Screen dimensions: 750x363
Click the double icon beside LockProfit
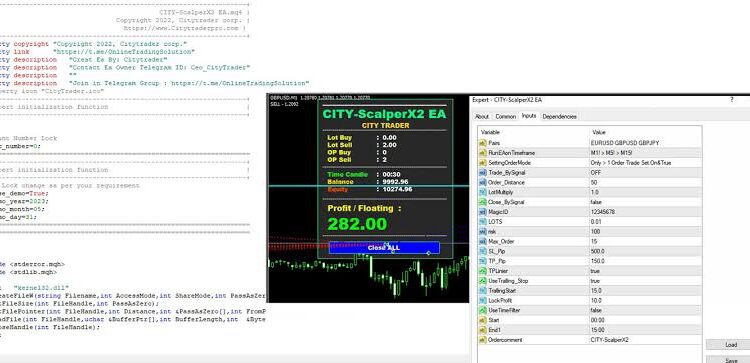pyautogui.click(x=483, y=300)
